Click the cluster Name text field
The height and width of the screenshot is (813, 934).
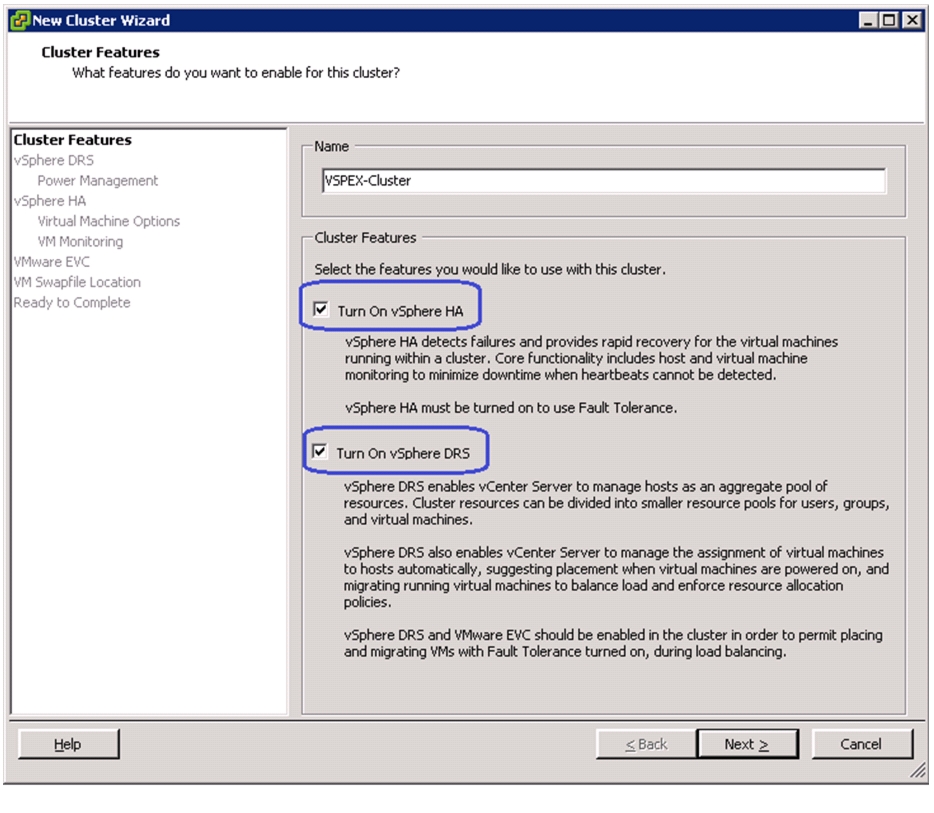pyautogui.click(x=603, y=180)
